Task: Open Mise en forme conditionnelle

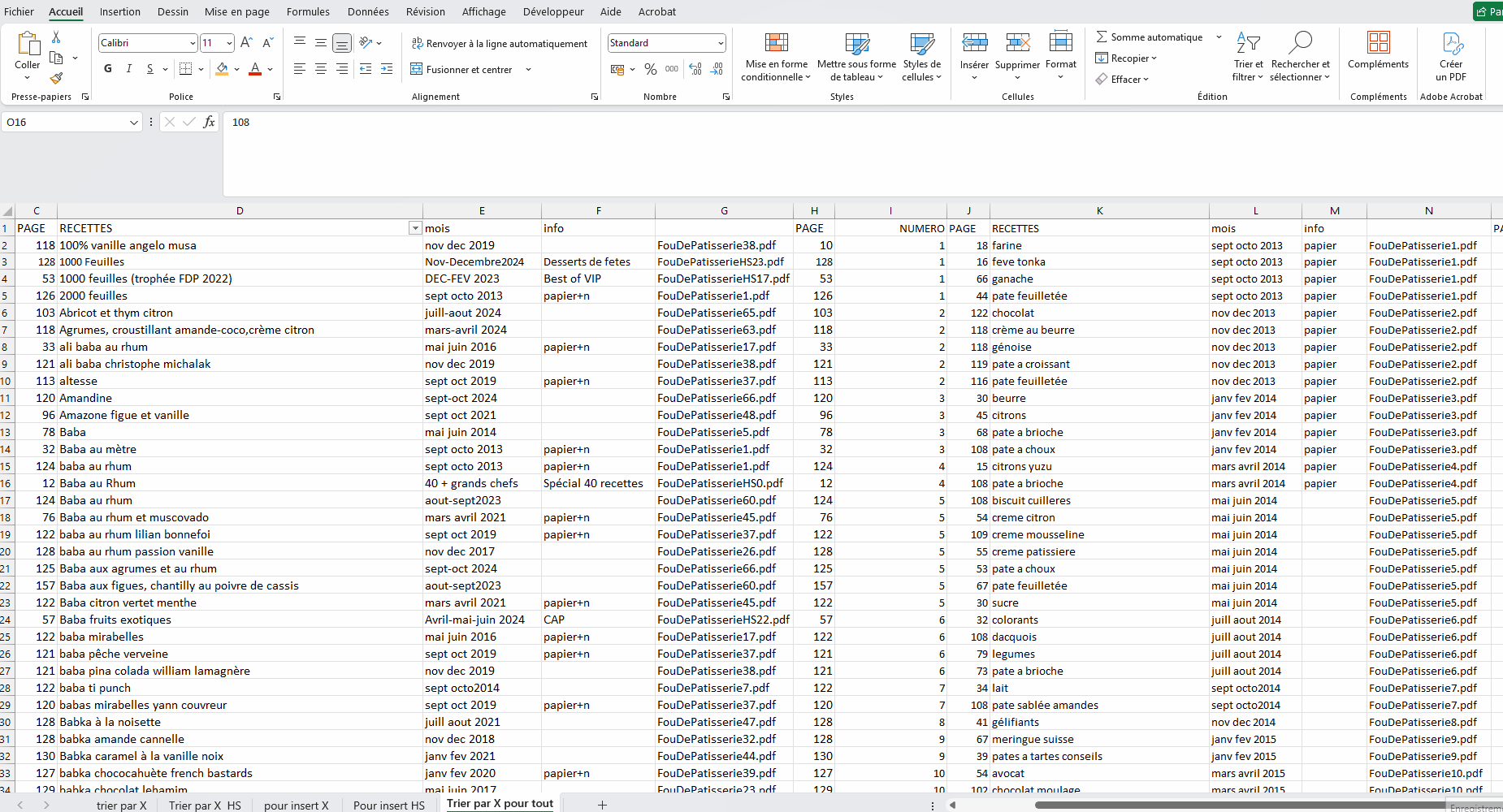Action: coord(776,57)
